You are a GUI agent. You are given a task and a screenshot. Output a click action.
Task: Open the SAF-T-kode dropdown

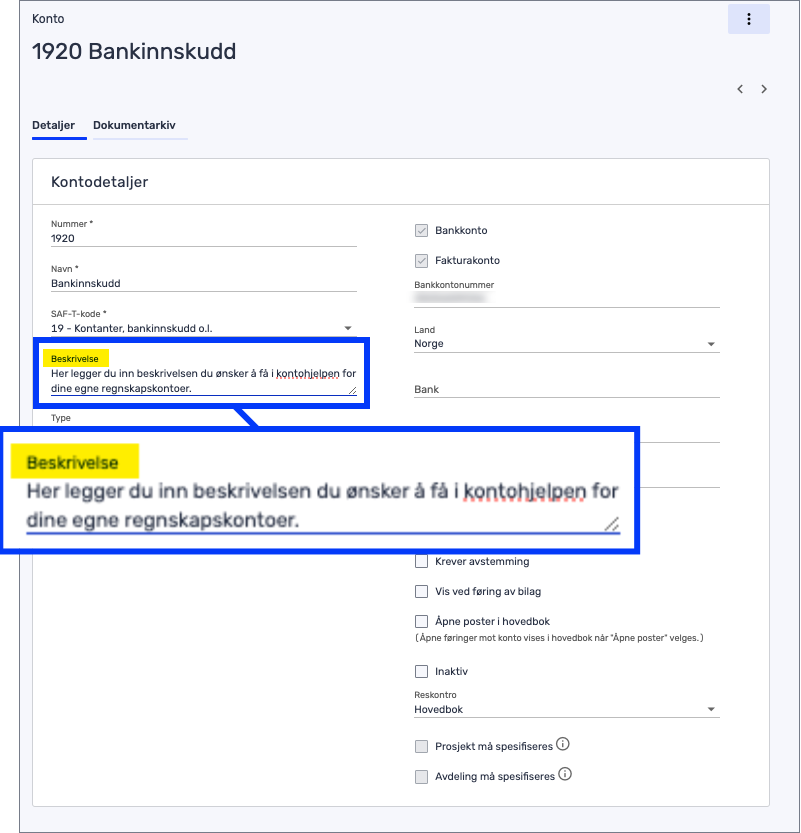pos(348,327)
